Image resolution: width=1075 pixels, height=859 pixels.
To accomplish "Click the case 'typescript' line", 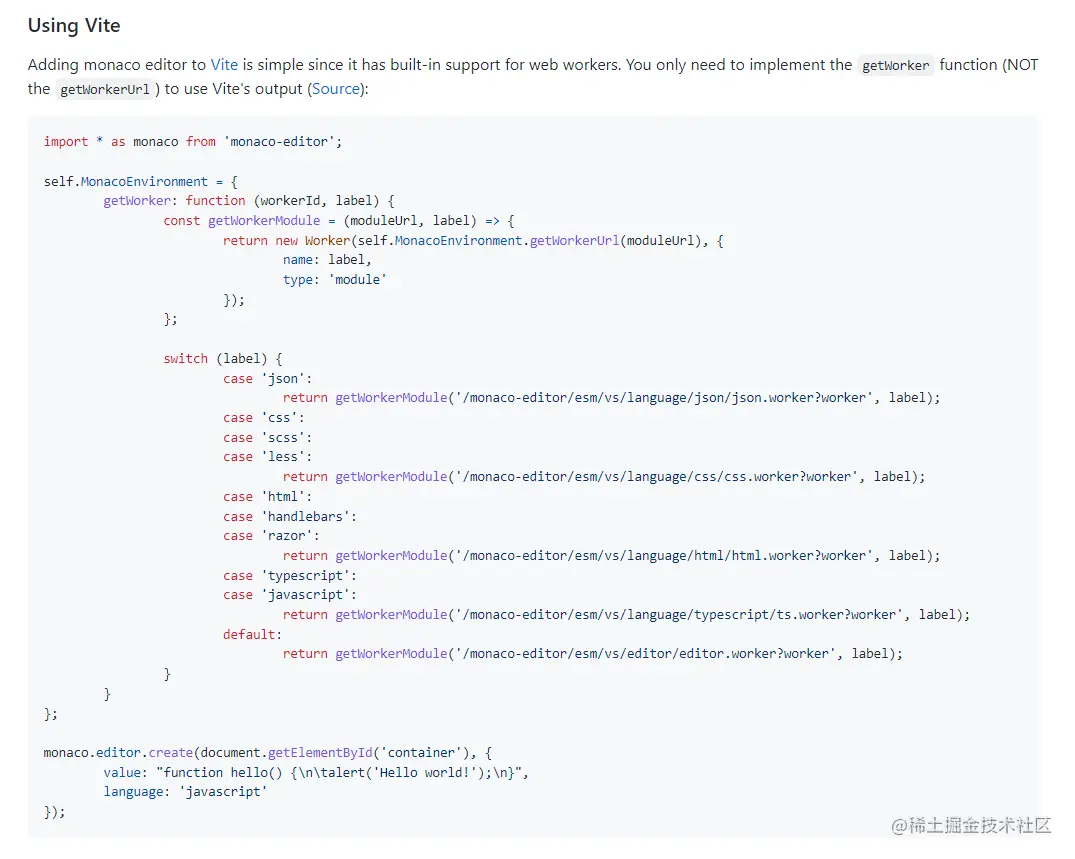I will [289, 576].
